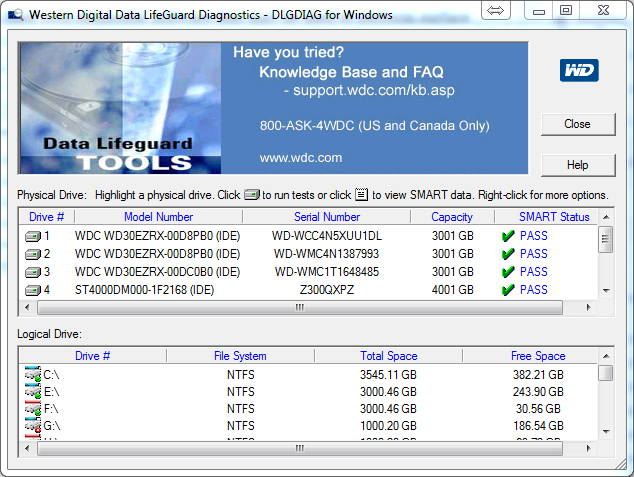Click the ST4000DM000 drive 4 icon
634x477 pixels.
tap(33, 290)
